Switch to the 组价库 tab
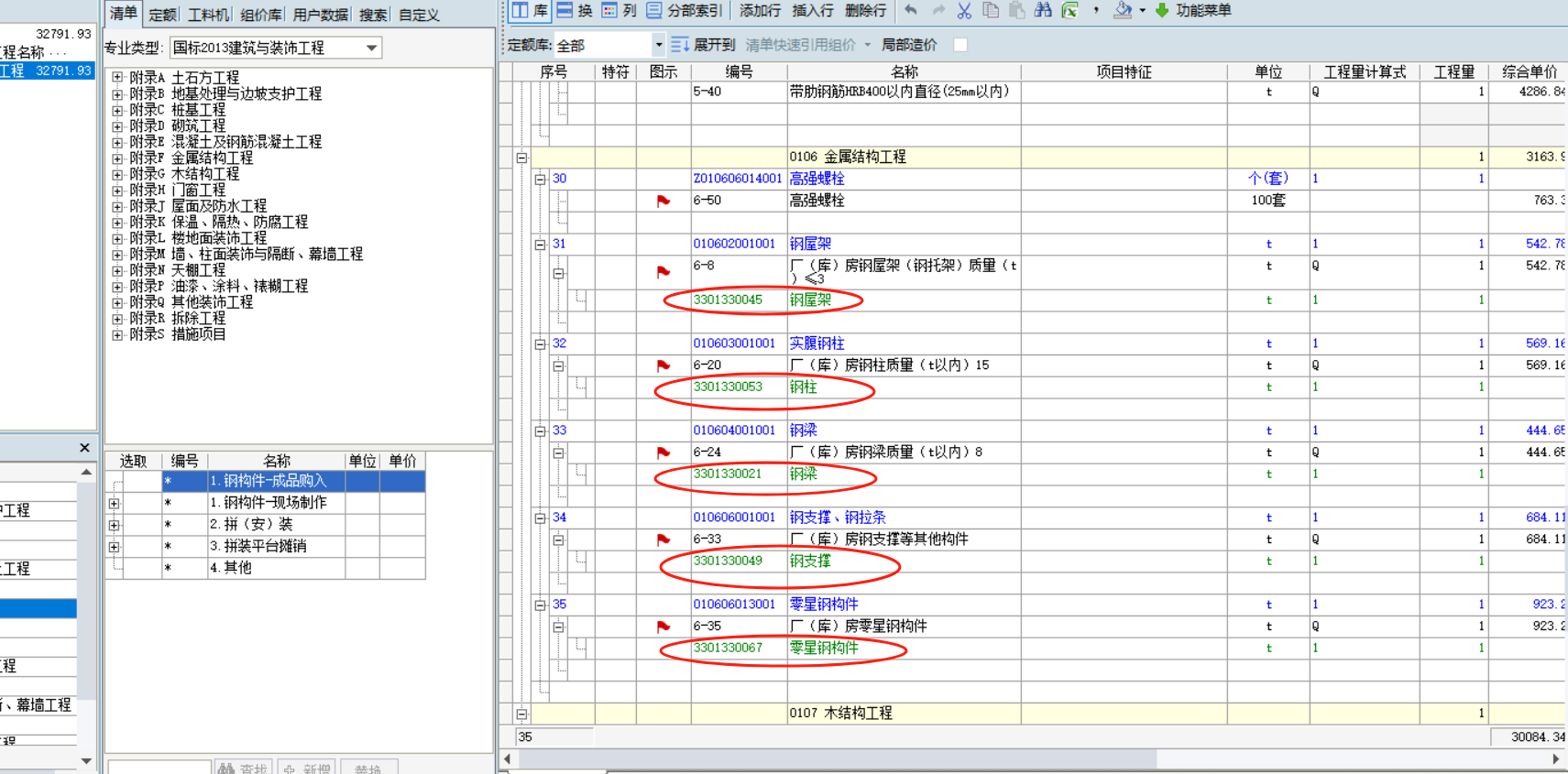Screen dimensions: 1568x774 click(261, 15)
